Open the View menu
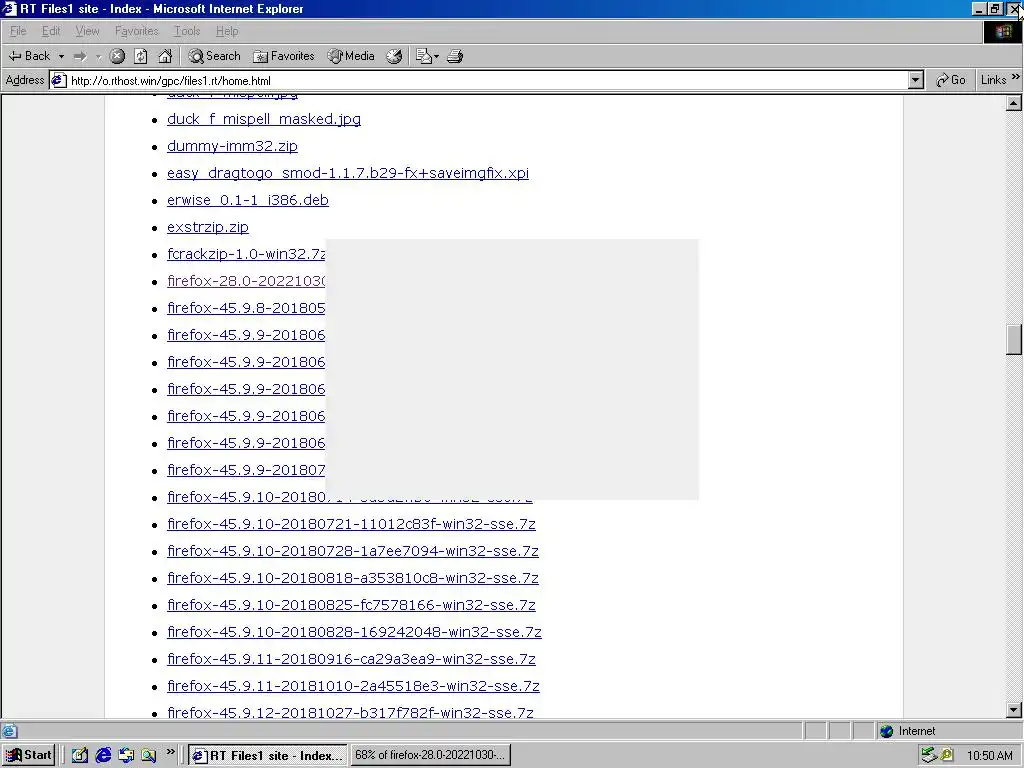Viewport: 1024px width, 768px height. click(x=88, y=31)
